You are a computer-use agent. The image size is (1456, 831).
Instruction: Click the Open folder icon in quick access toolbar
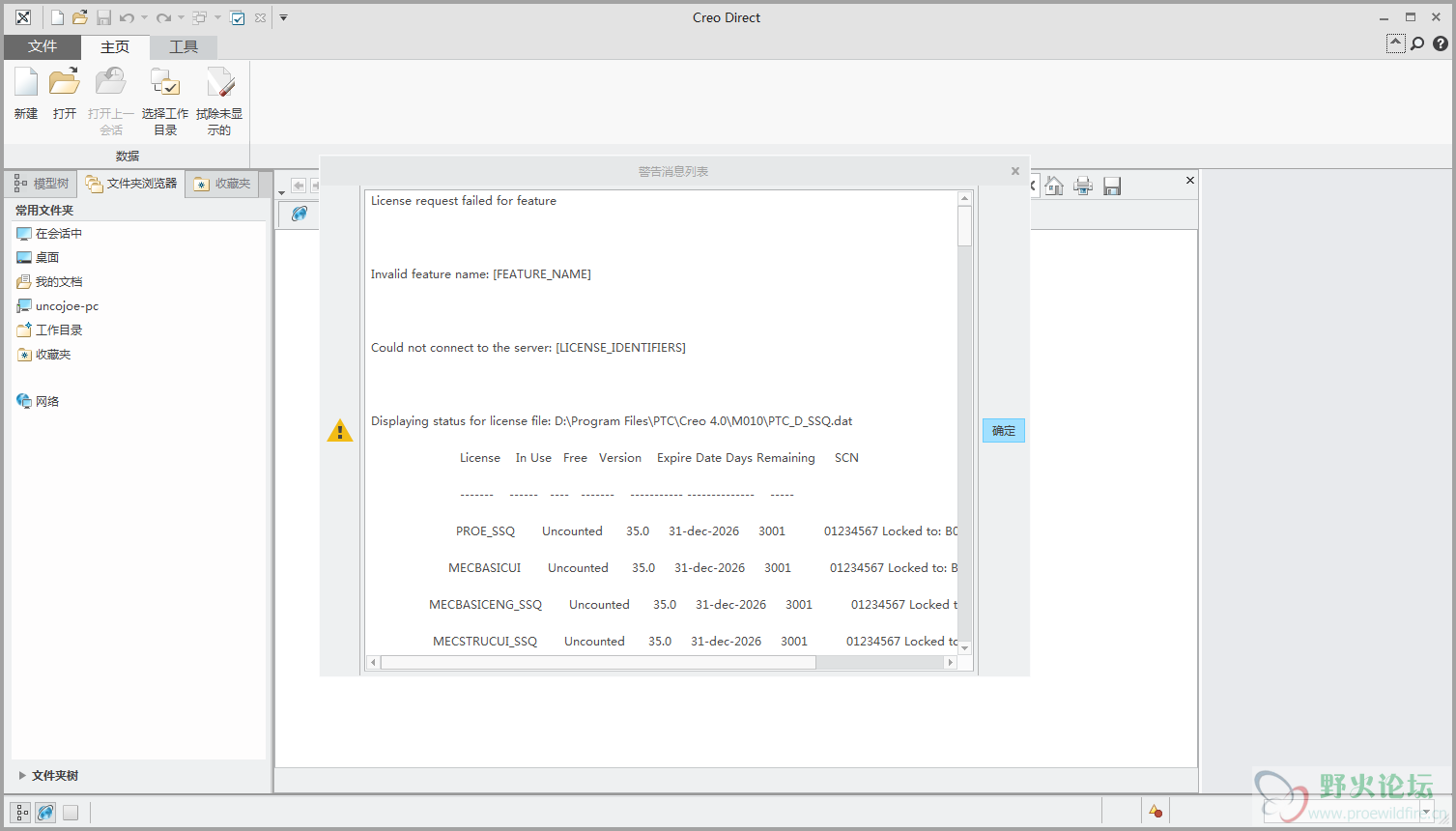tap(80, 17)
